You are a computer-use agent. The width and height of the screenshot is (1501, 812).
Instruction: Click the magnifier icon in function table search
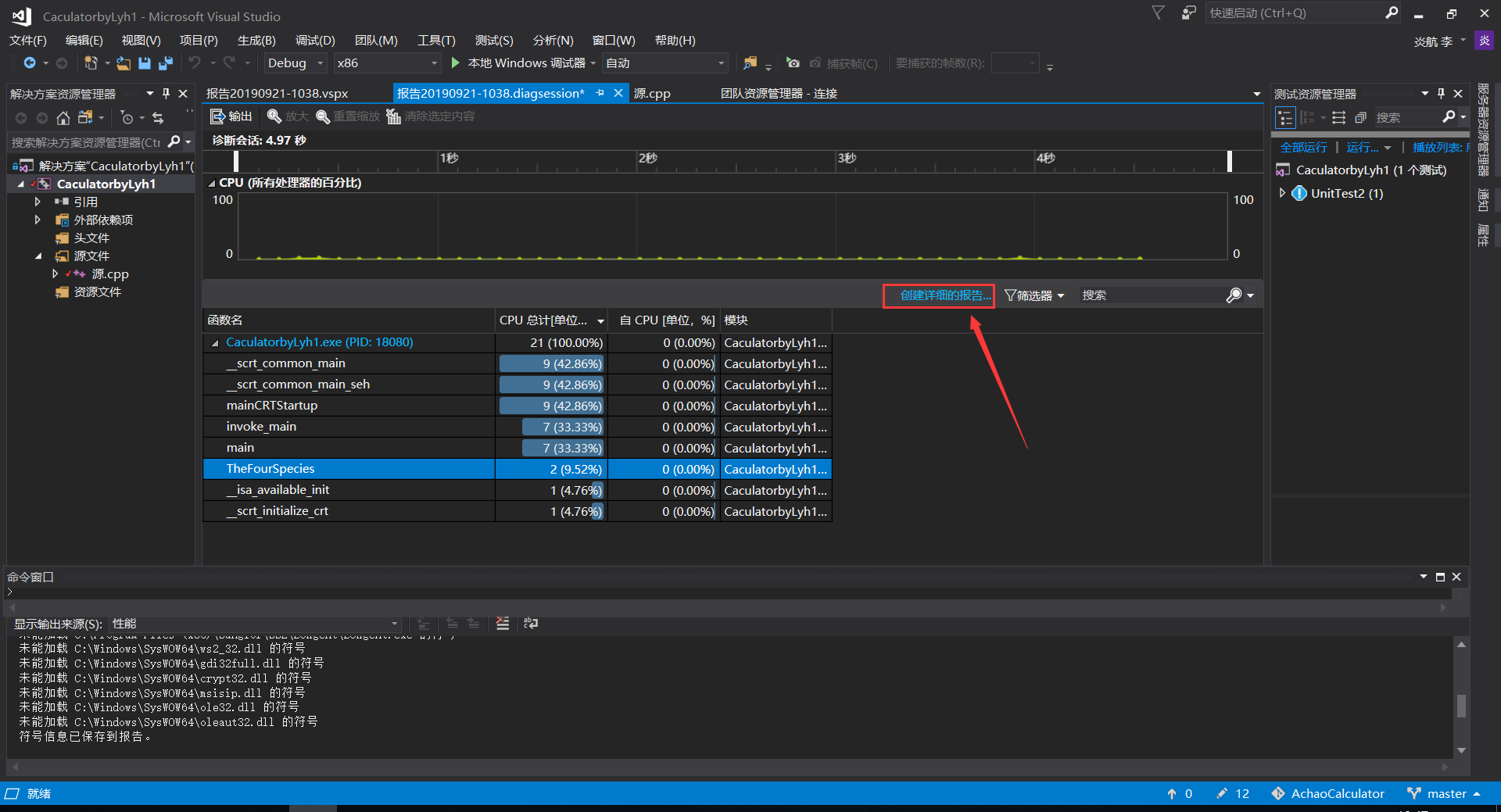point(1234,295)
